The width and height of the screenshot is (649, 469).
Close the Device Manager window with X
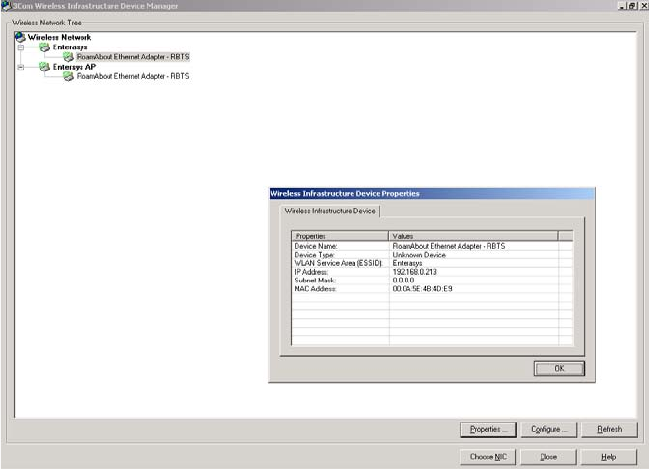[x=644, y=6]
